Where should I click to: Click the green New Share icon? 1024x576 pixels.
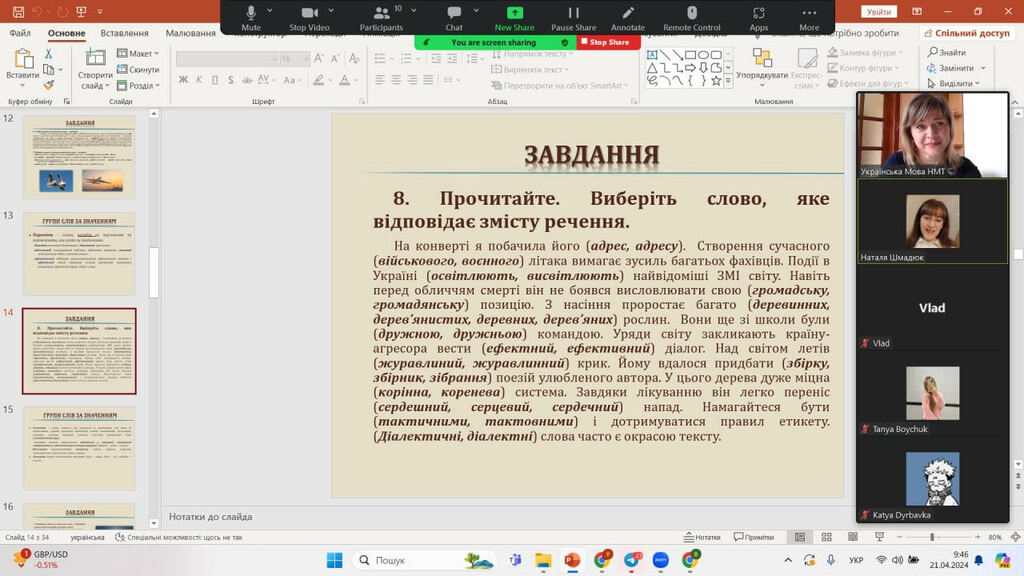515,13
